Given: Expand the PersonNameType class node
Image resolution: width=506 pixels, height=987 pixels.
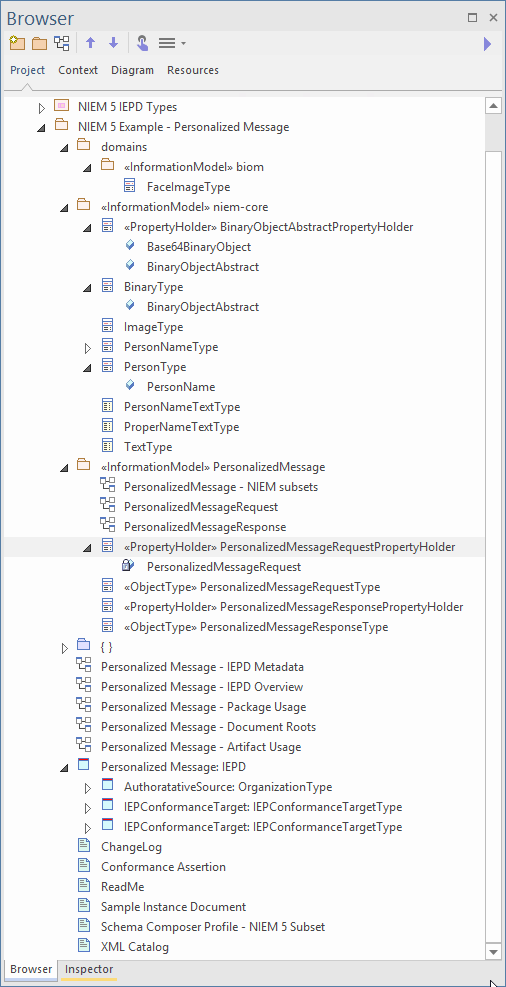Looking at the screenshot, I should [x=87, y=347].
